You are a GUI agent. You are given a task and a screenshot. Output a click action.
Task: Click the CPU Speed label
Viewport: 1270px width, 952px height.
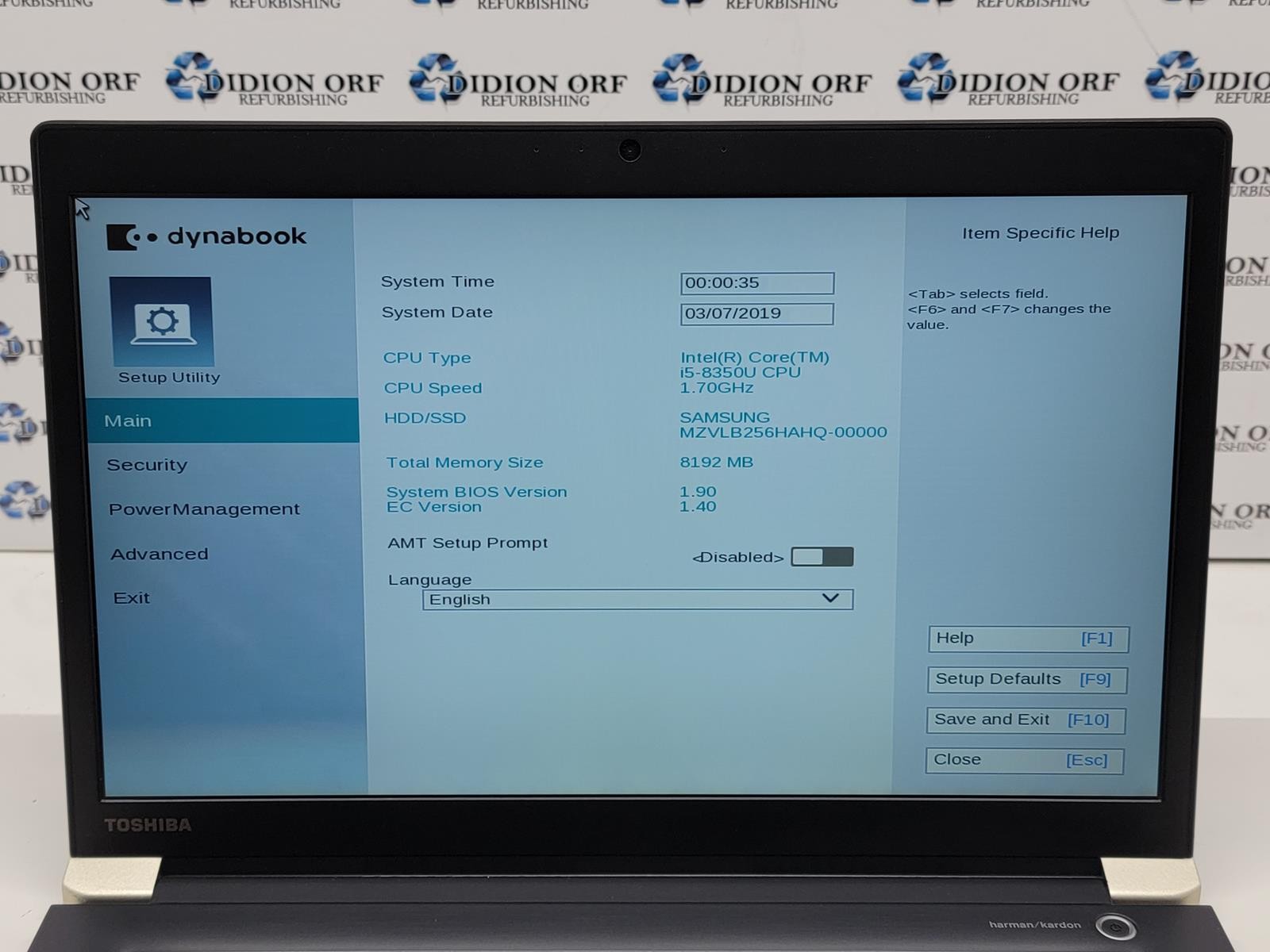(x=433, y=388)
